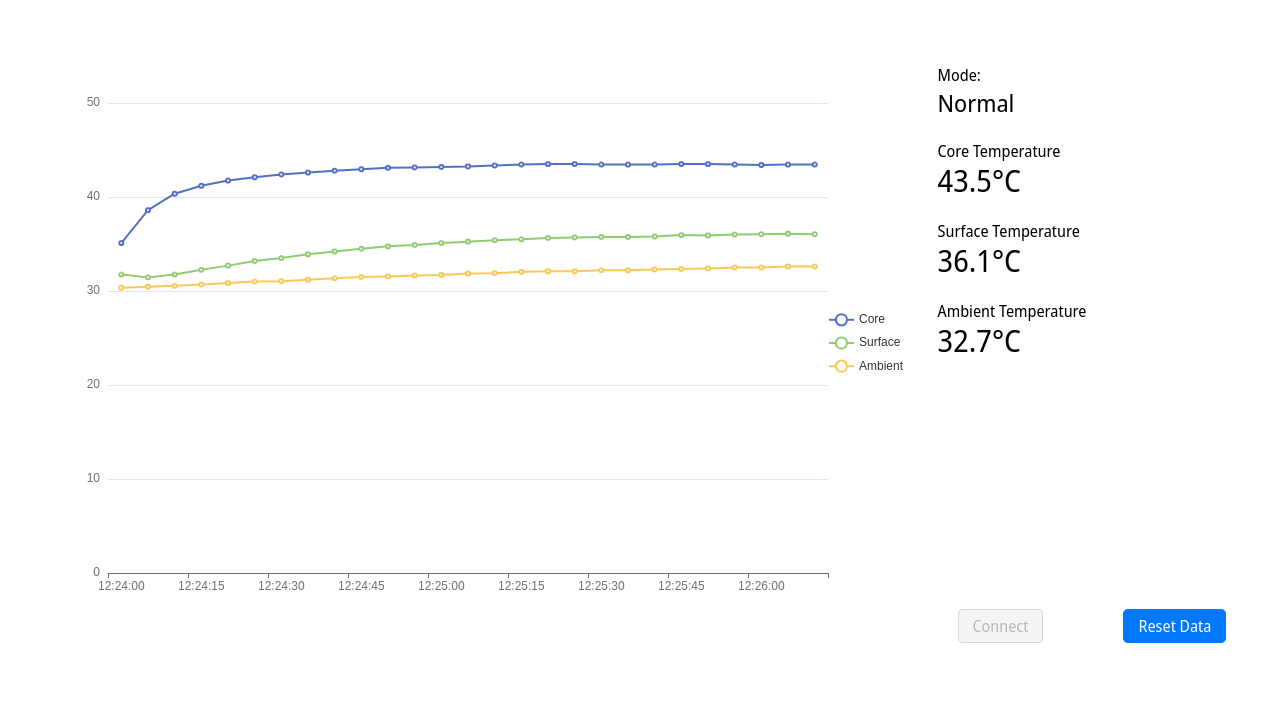This screenshot has height=705, width=1282.
Task: Click the disabled Connect button
Action: (x=1000, y=626)
